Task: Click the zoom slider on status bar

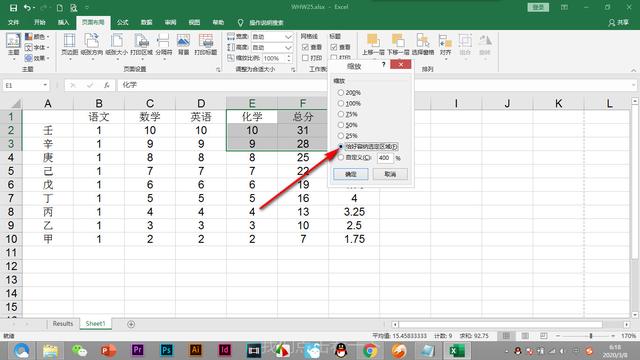Action: point(591,336)
